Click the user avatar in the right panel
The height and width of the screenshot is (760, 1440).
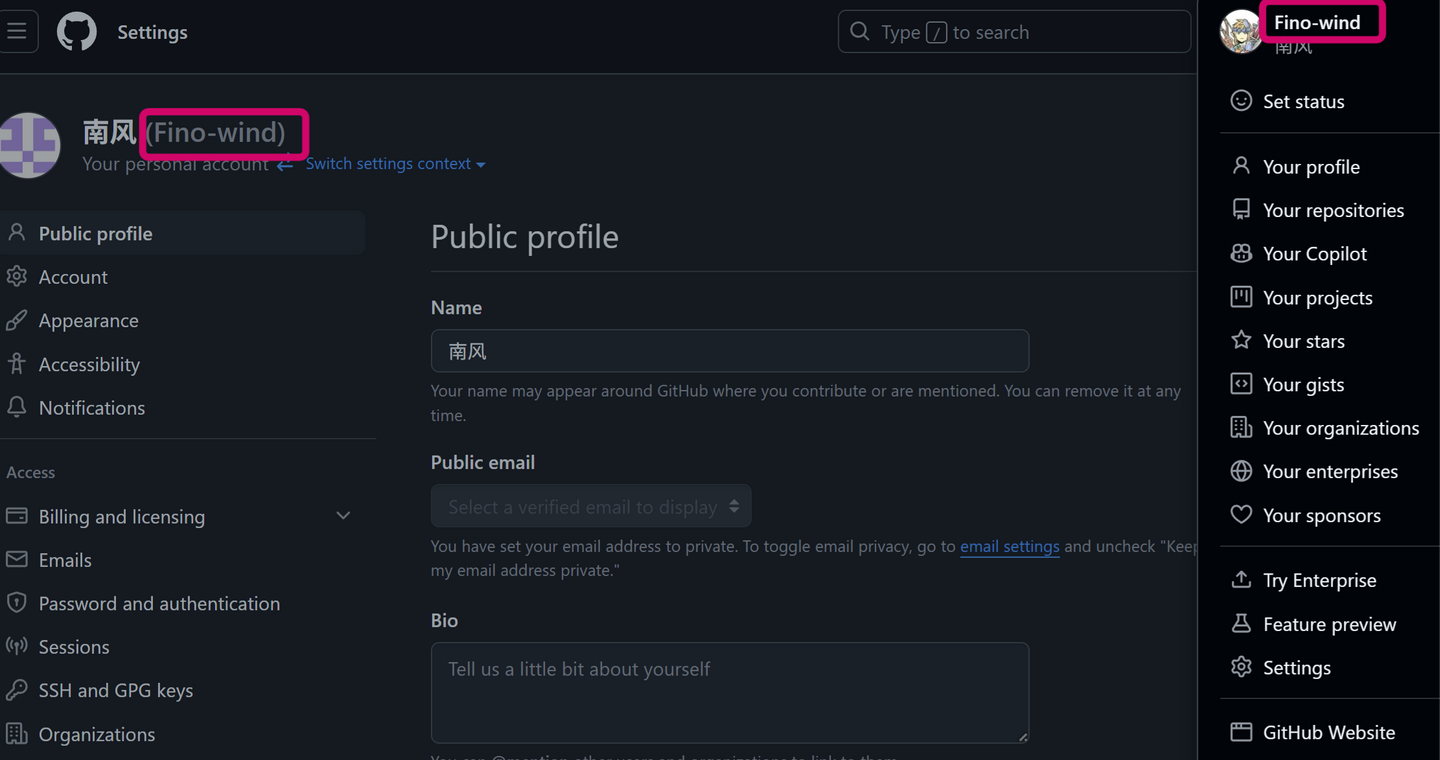(1240, 32)
